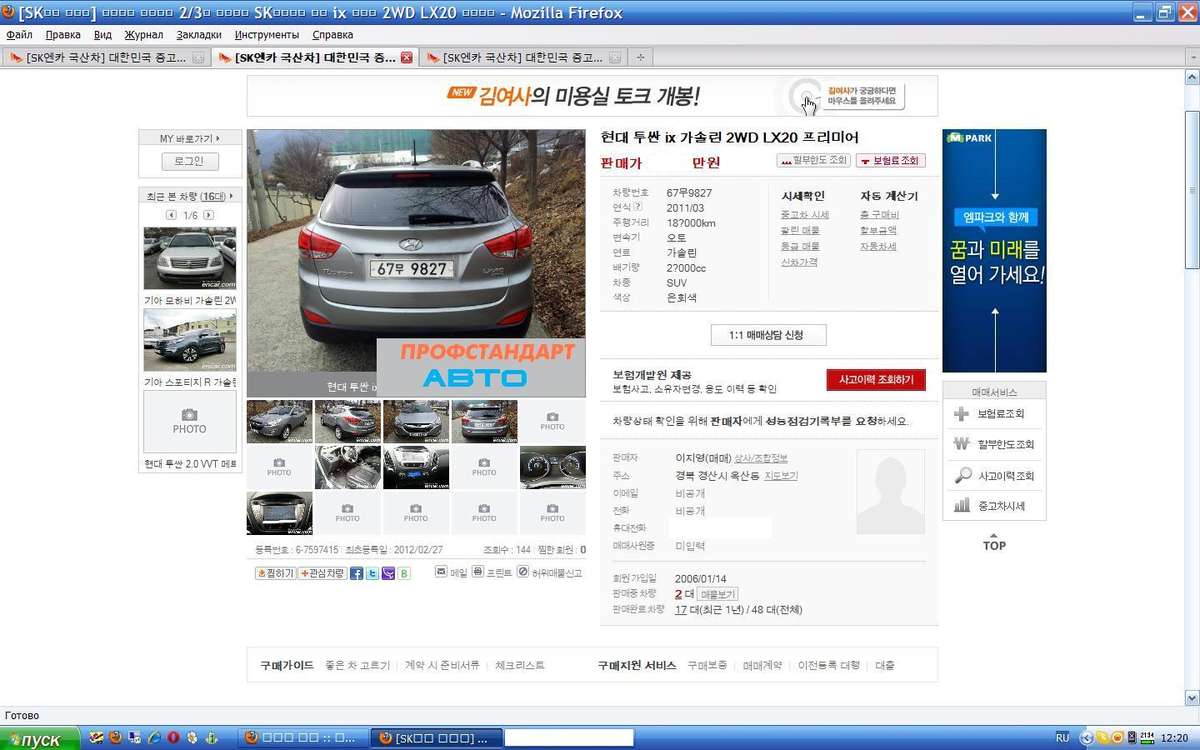Viewport: 1200px width, 750px height.
Task: Open the 총 구매비 link
Action: [879, 215]
